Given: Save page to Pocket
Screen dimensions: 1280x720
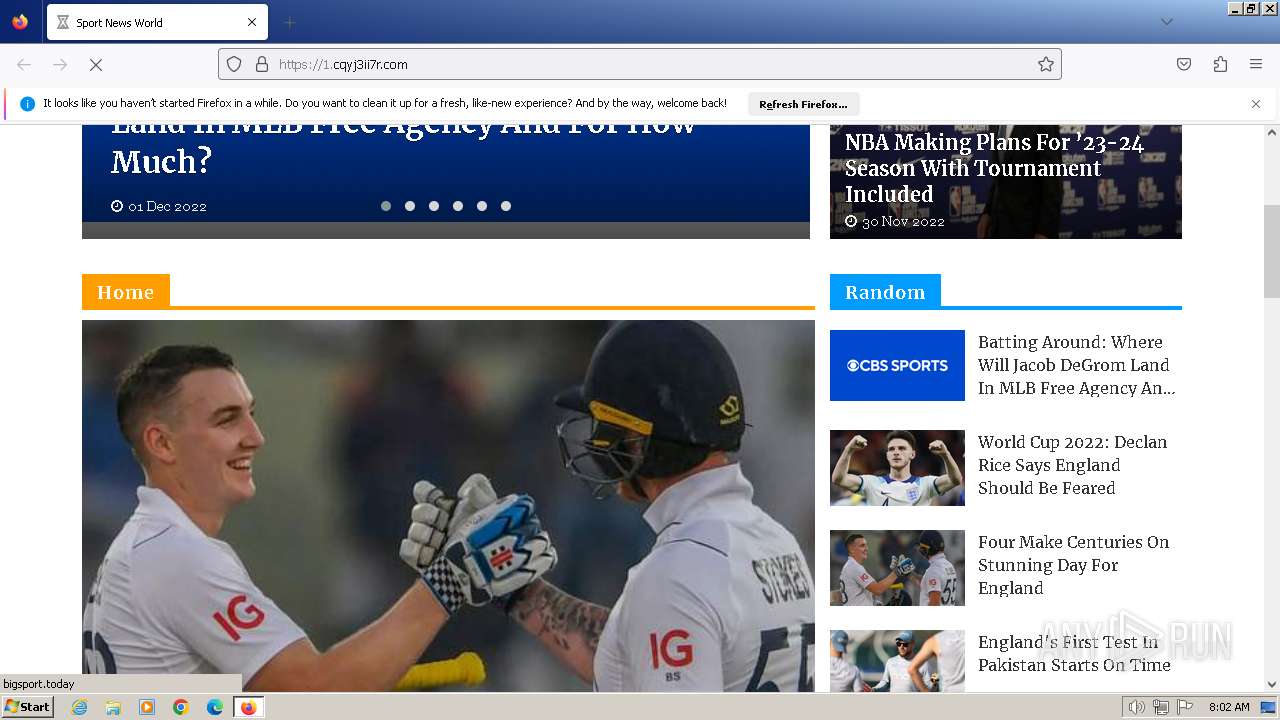Looking at the screenshot, I should pos(1184,64).
